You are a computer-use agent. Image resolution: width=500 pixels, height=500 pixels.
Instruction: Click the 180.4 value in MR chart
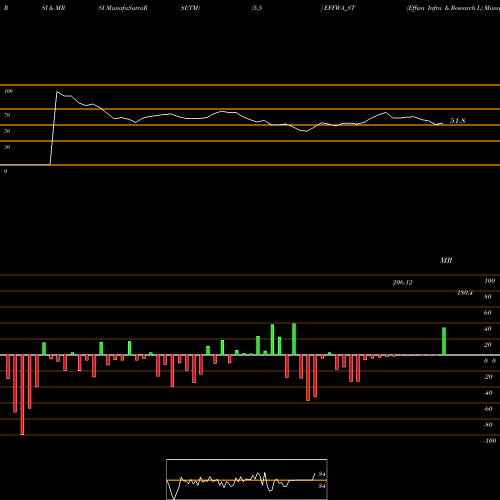coord(465,293)
